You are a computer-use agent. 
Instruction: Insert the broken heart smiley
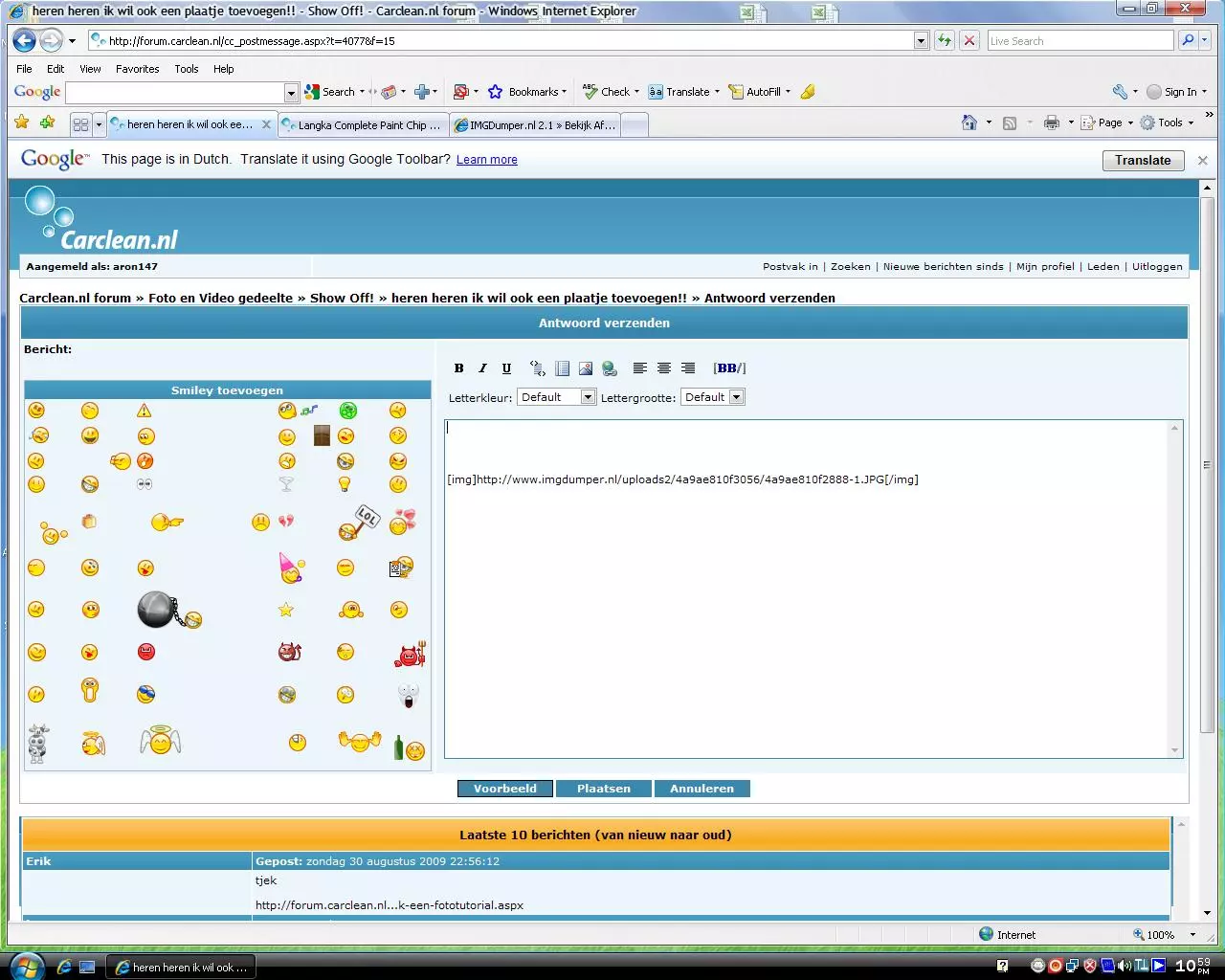click(286, 522)
